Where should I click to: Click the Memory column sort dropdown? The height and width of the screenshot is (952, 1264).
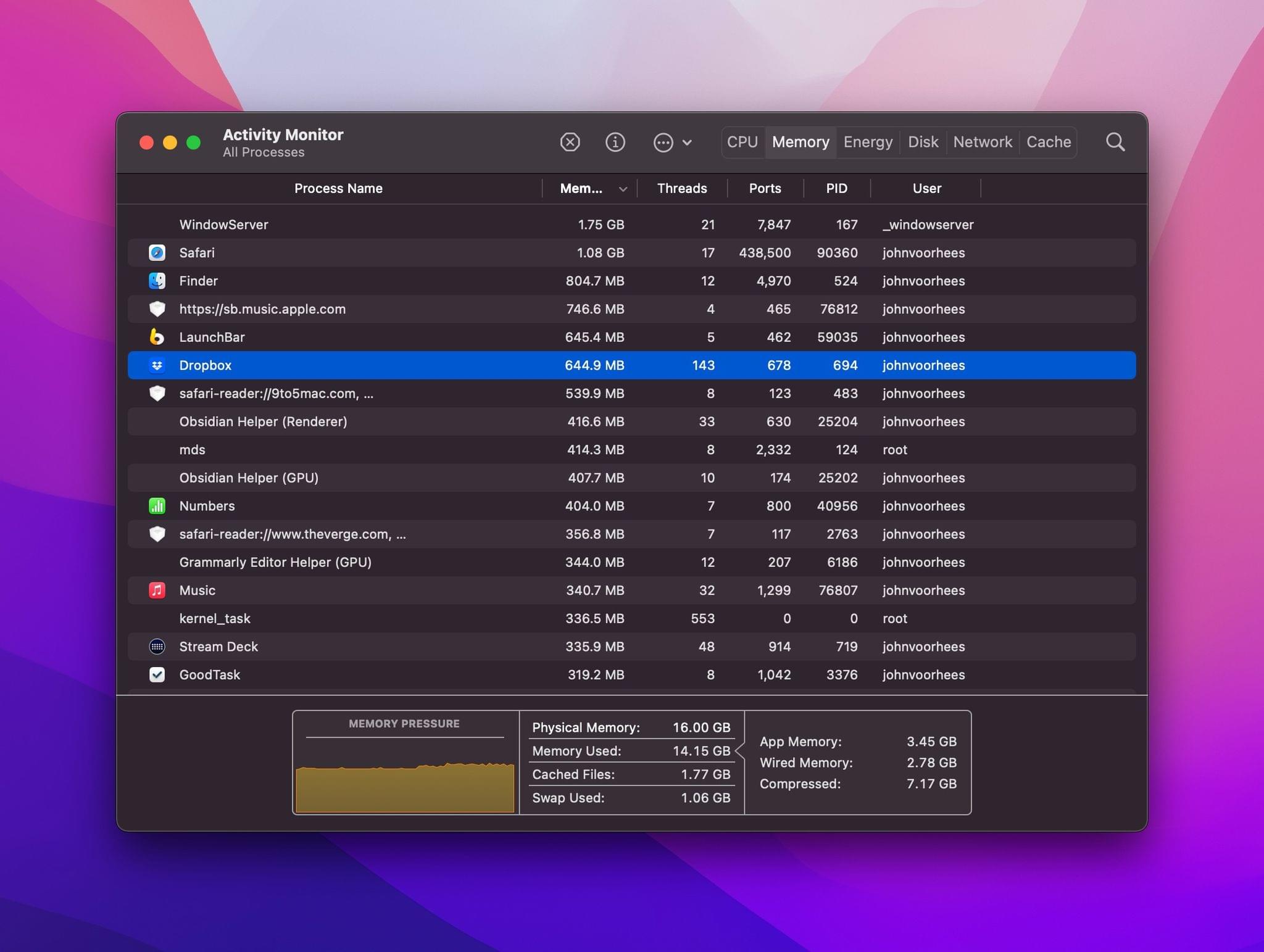pyautogui.click(x=622, y=189)
